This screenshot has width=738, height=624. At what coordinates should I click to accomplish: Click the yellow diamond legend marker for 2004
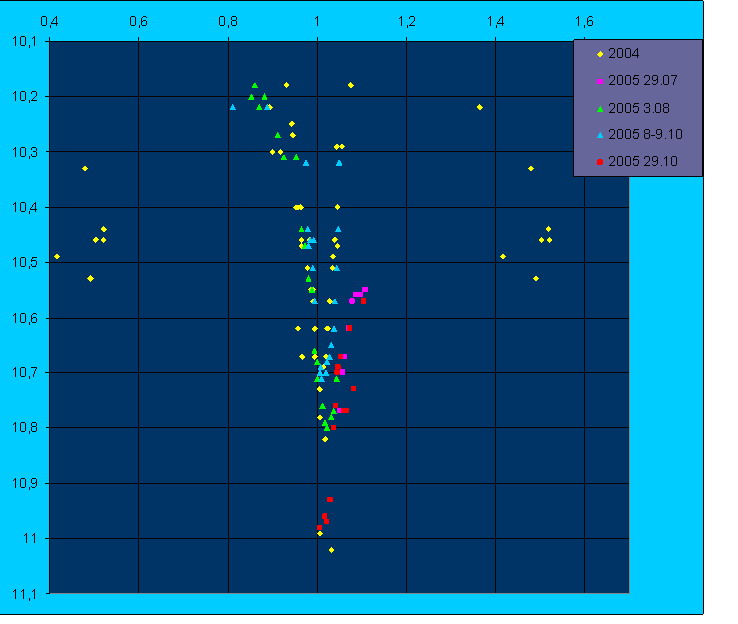pos(600,54)
